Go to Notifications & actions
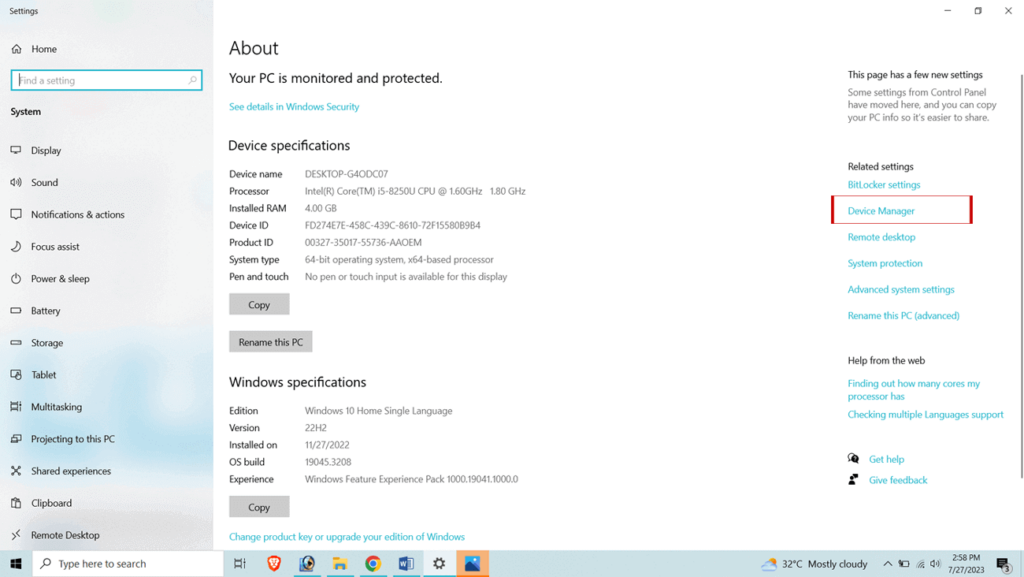Screen dimensions: 1024x577 coord(77,215)
